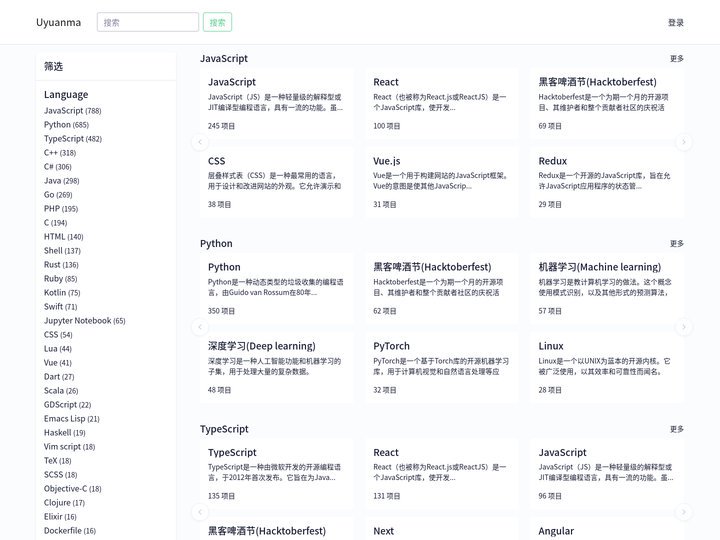
Task: Filter by Python (685) language
Action: [x=66, y=124]
